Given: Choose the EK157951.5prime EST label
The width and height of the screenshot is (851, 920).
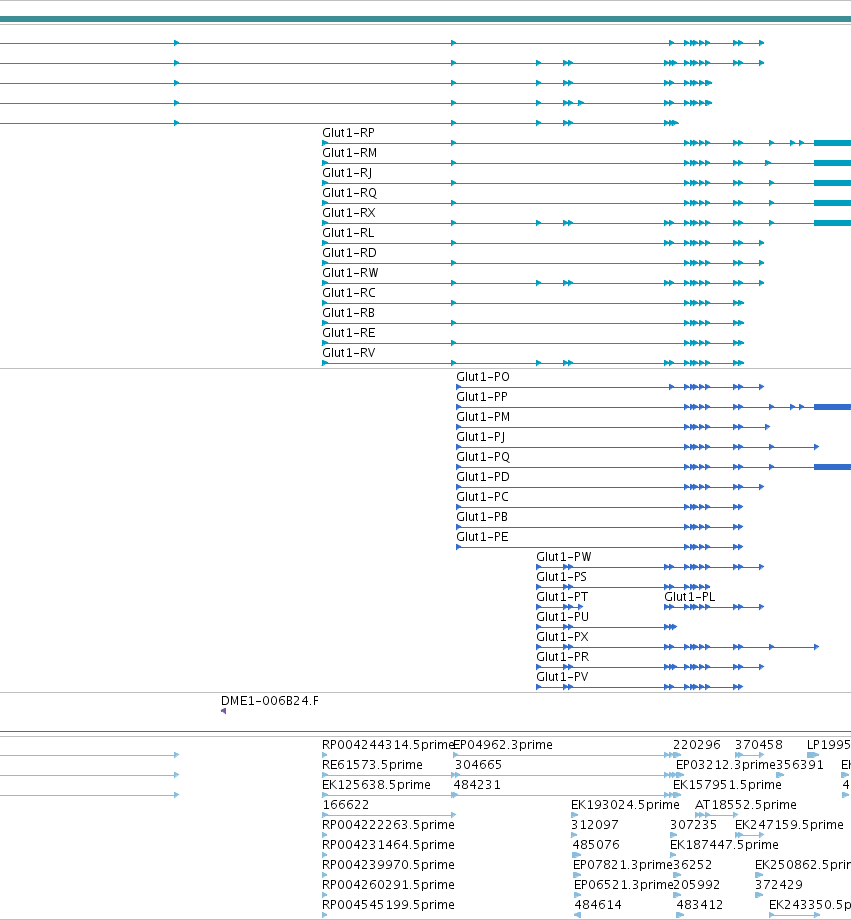Looking at the screenshot, I should 727,784.
